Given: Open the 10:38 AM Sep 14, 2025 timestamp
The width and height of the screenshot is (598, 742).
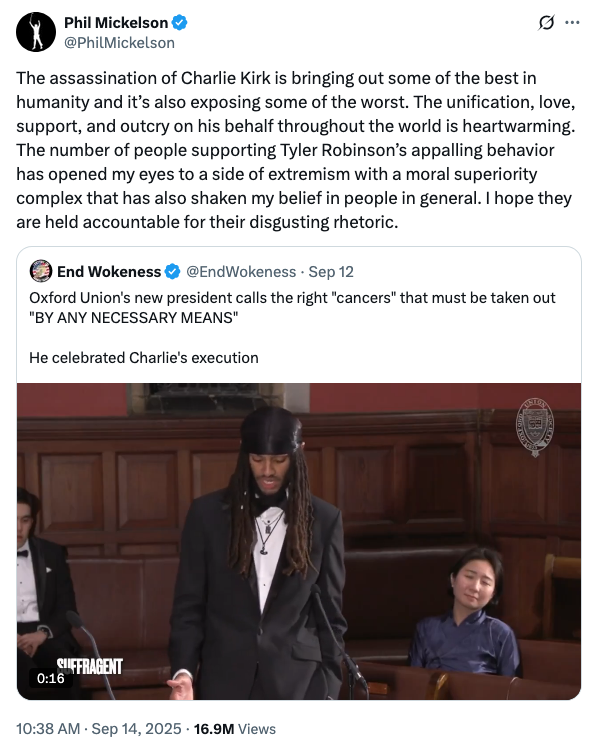Looking at the screenshot, I should coord(99,728).
